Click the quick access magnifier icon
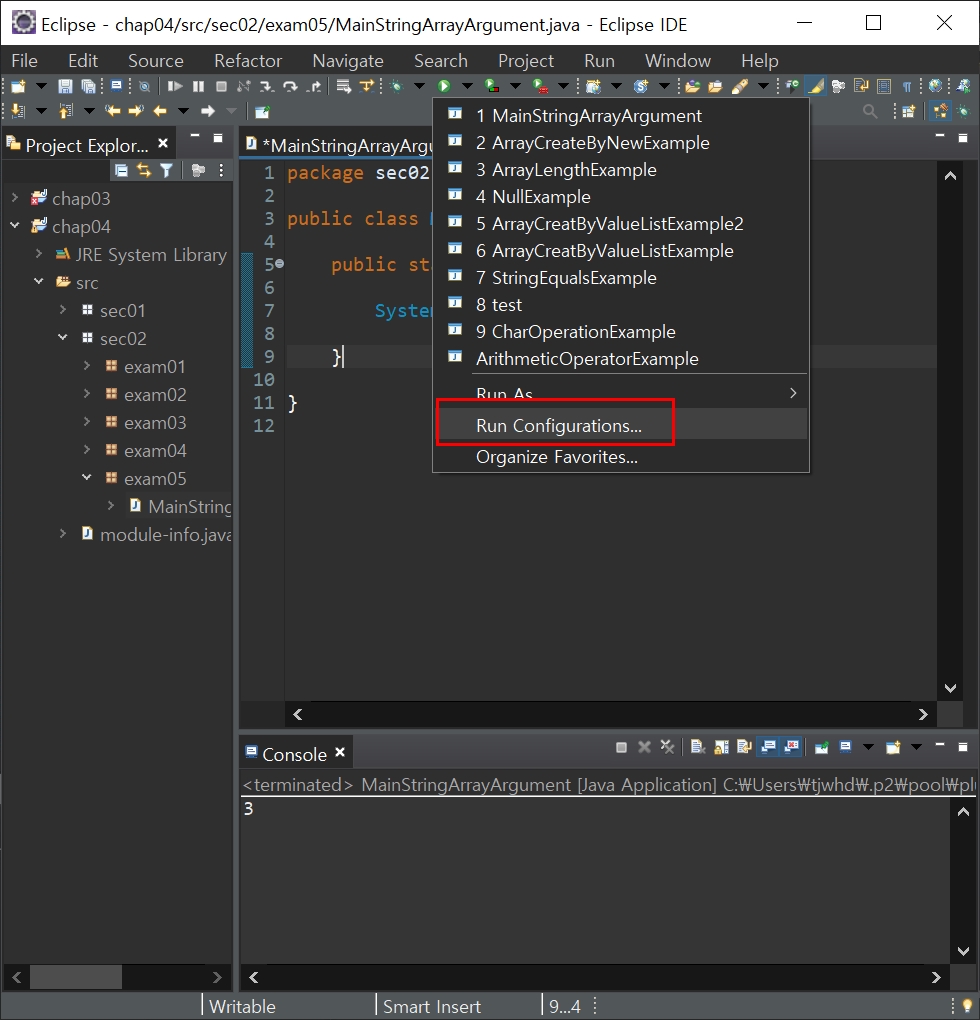The width and height of the screenshot is (980, 1020). tap(869, 112)
